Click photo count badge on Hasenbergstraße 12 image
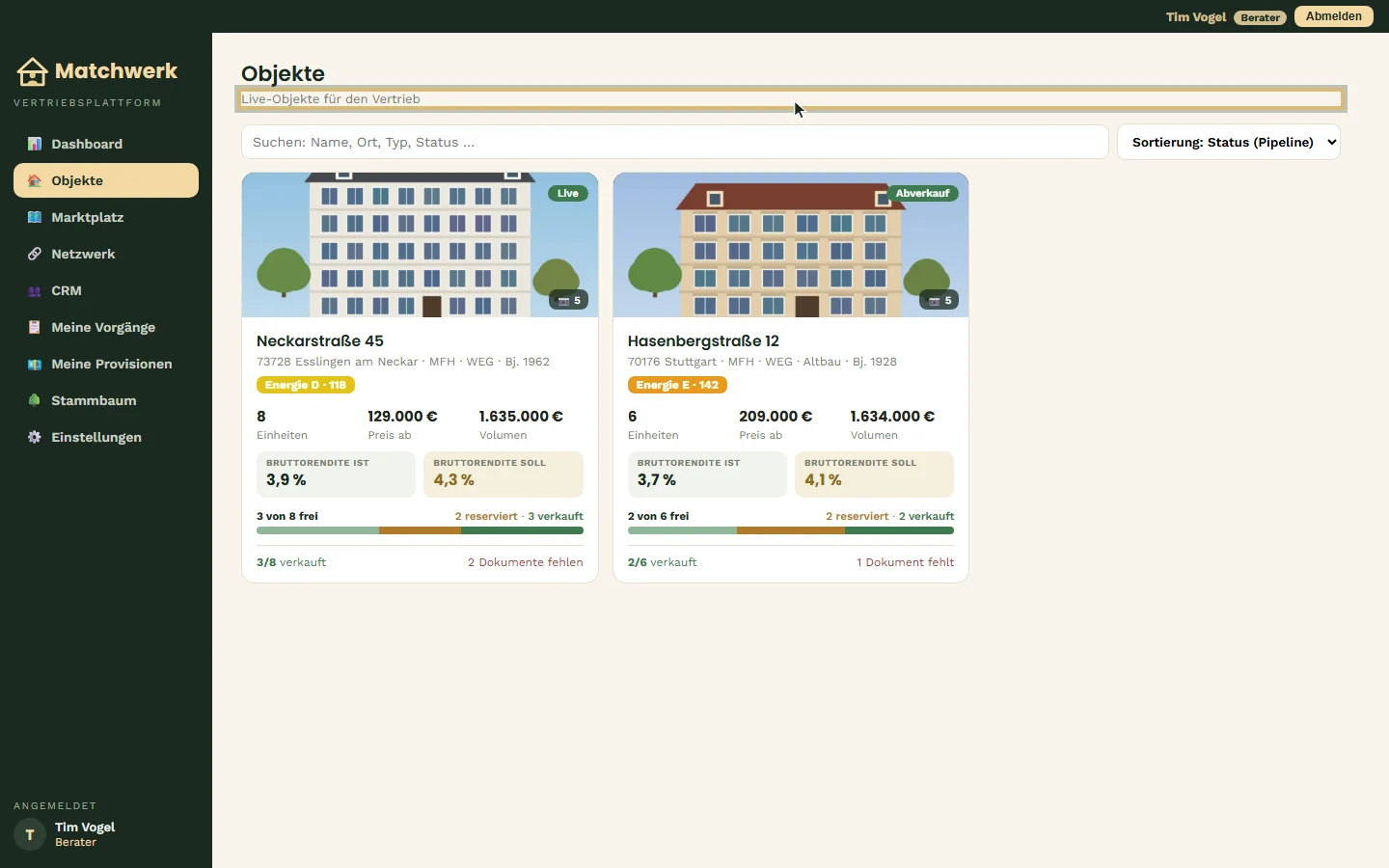The width and height of the screenshot is (1389, 868). (939, 300)
